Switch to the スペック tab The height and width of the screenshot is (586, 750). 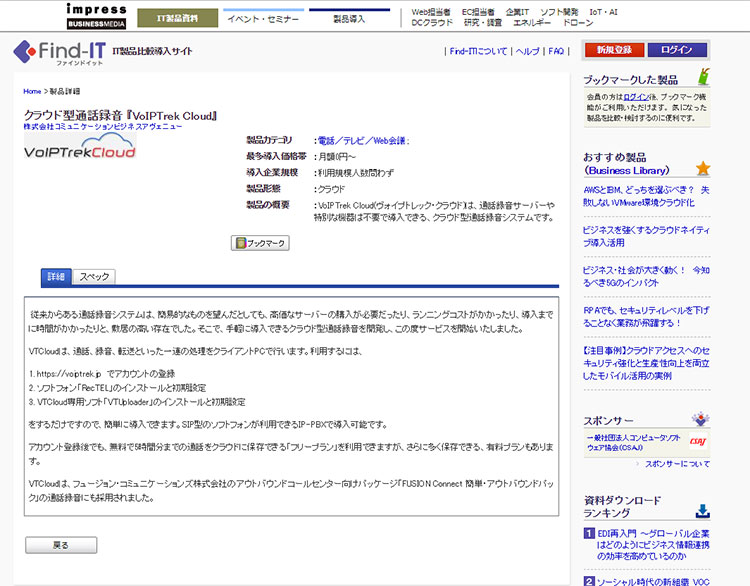point(95,276)
